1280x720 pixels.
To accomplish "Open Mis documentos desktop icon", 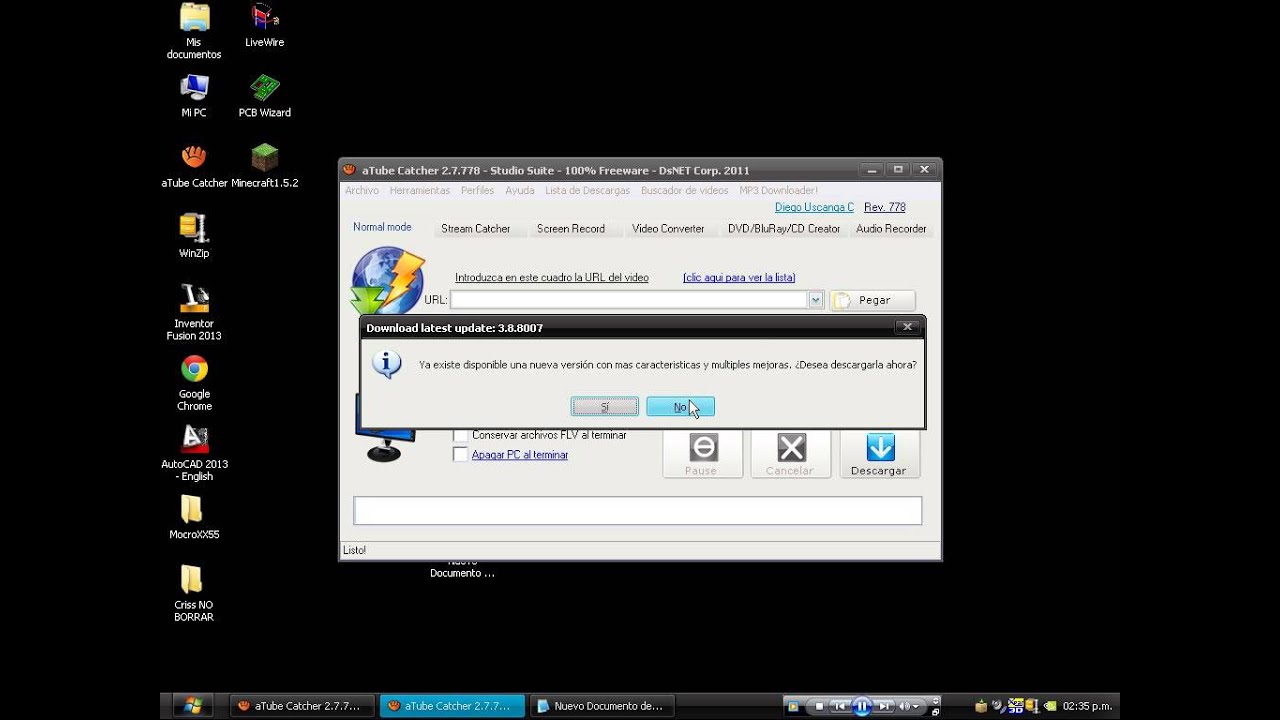I will click(194, 32).
